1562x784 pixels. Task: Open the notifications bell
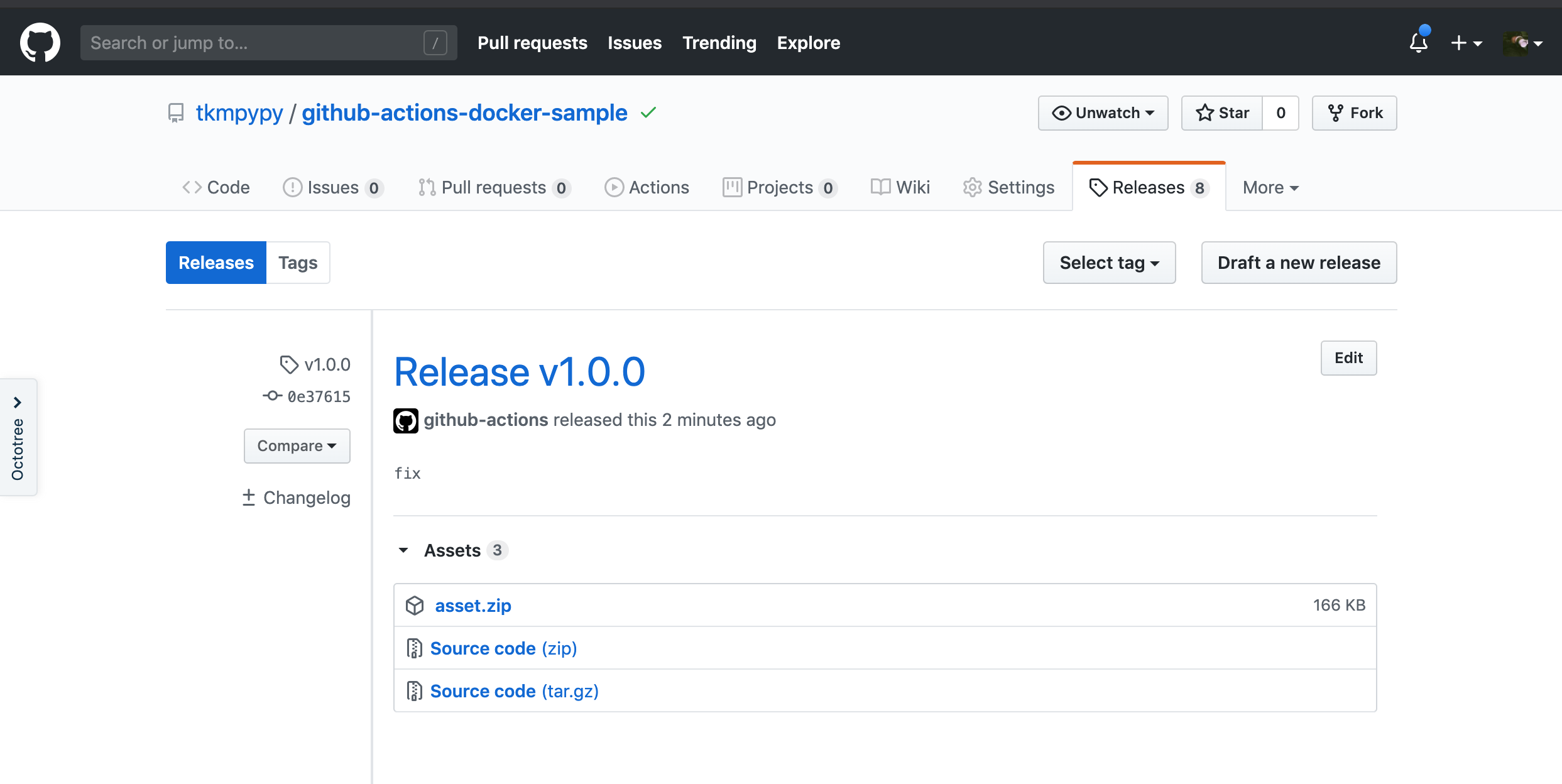pos(1418,42)
